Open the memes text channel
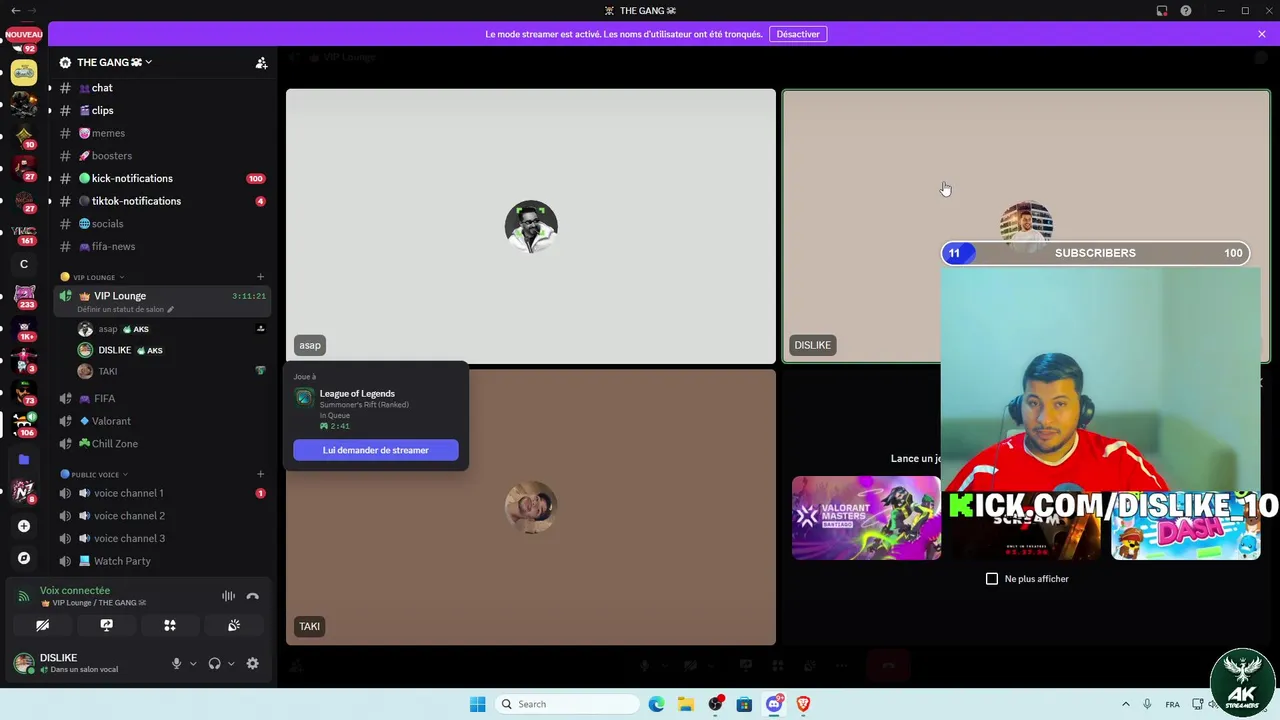 coord(162,133)
